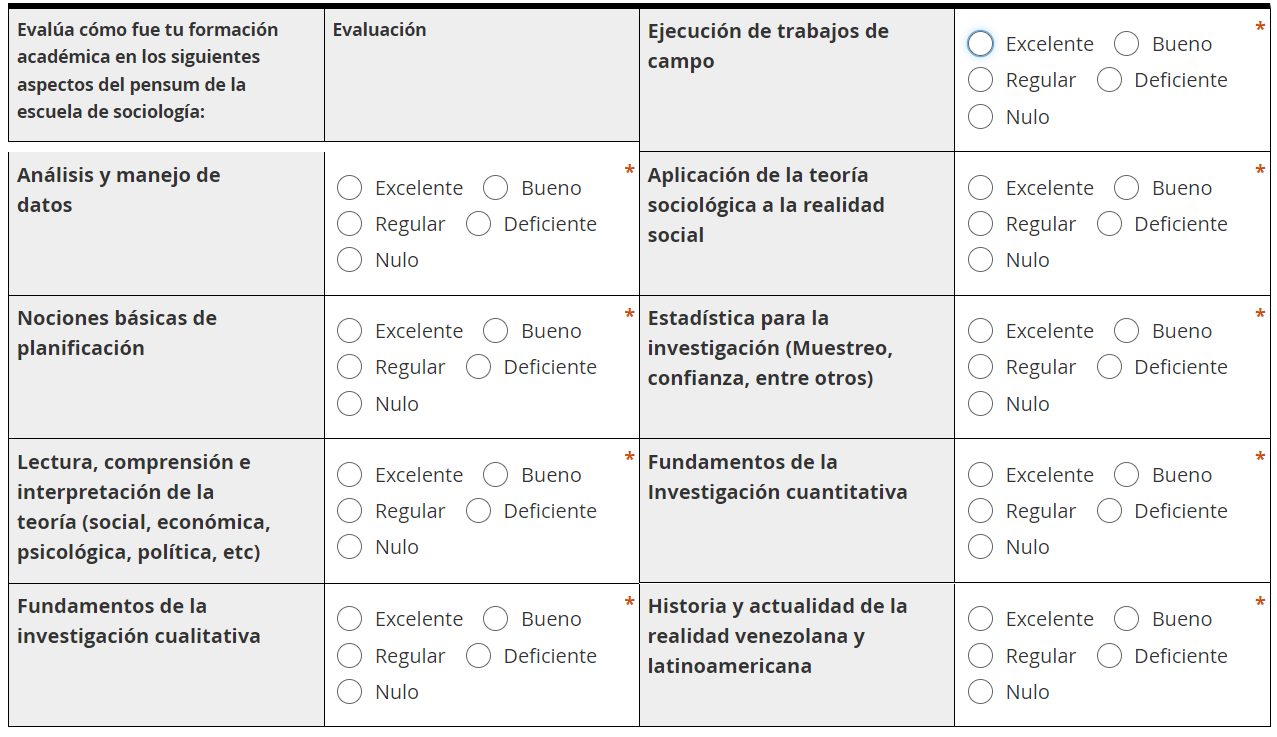Mark Bueno for Nociones básicas de planificación
The height and width of the screenshot is (737, 1277).
[495, 331]
